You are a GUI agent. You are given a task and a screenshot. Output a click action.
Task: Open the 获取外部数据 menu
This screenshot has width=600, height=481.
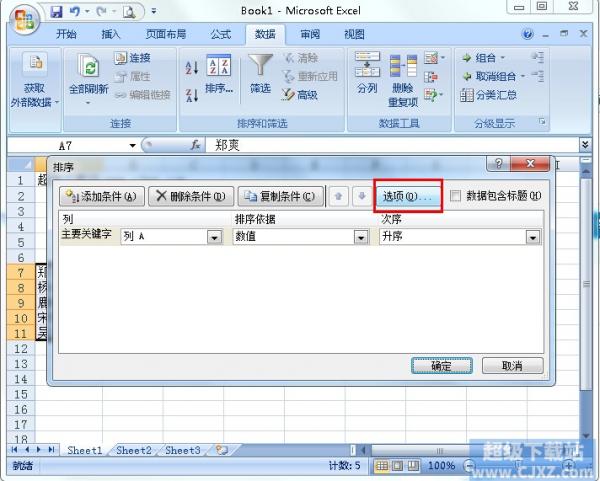coord(35,90)
